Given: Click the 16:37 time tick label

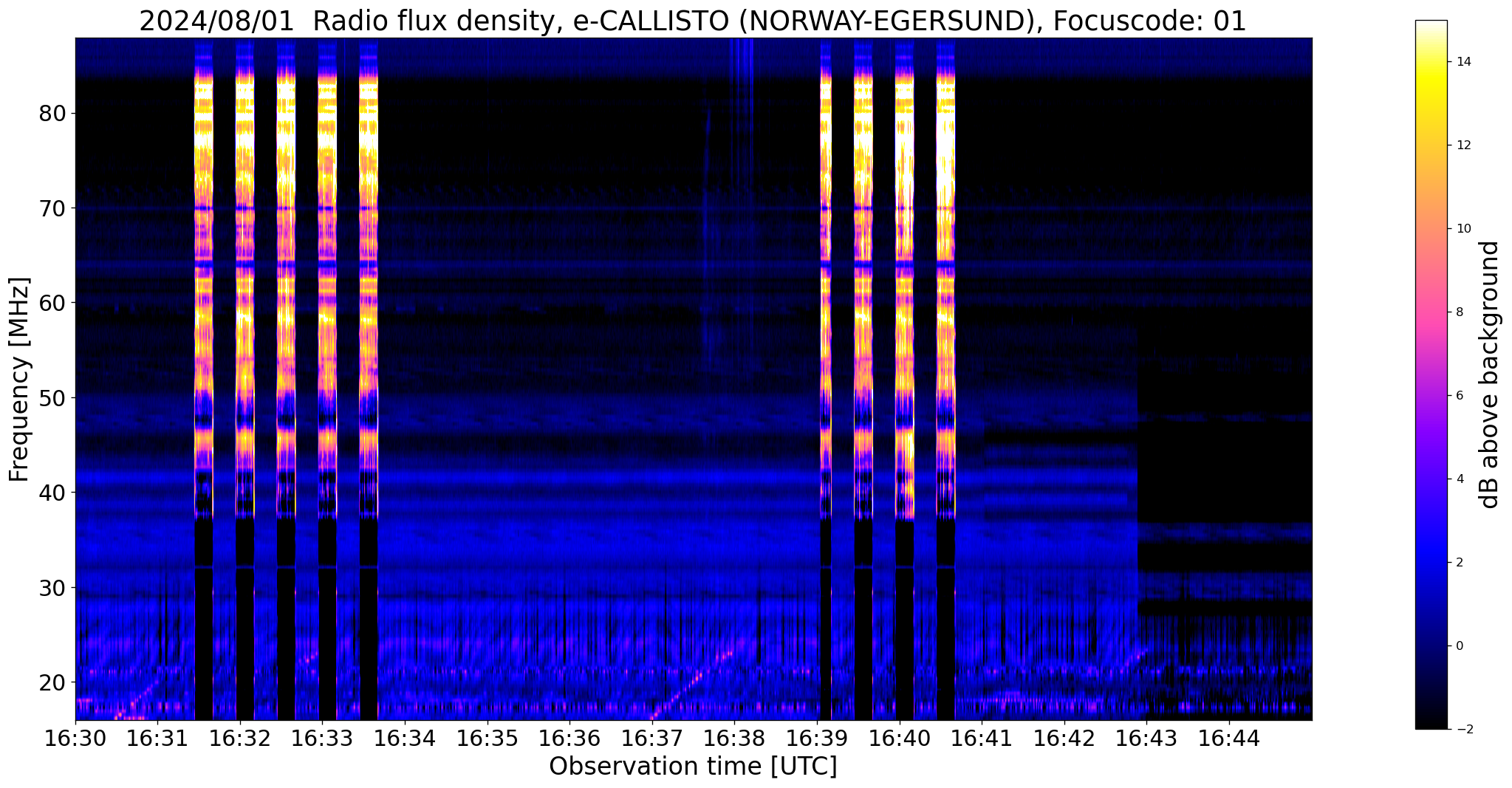Looking at the screenshot, I should click(652, 738).
